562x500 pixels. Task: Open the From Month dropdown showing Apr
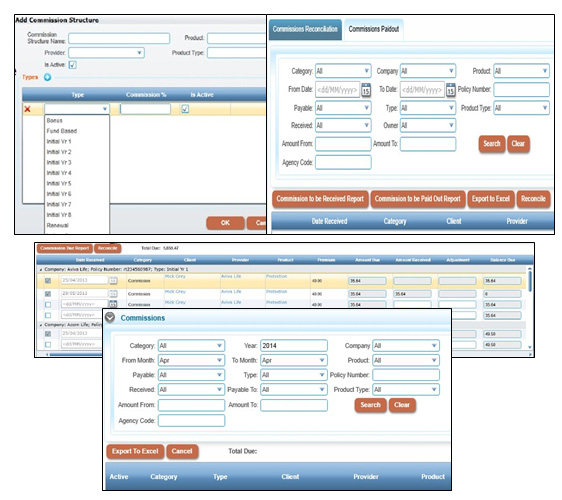click(191, 360)
